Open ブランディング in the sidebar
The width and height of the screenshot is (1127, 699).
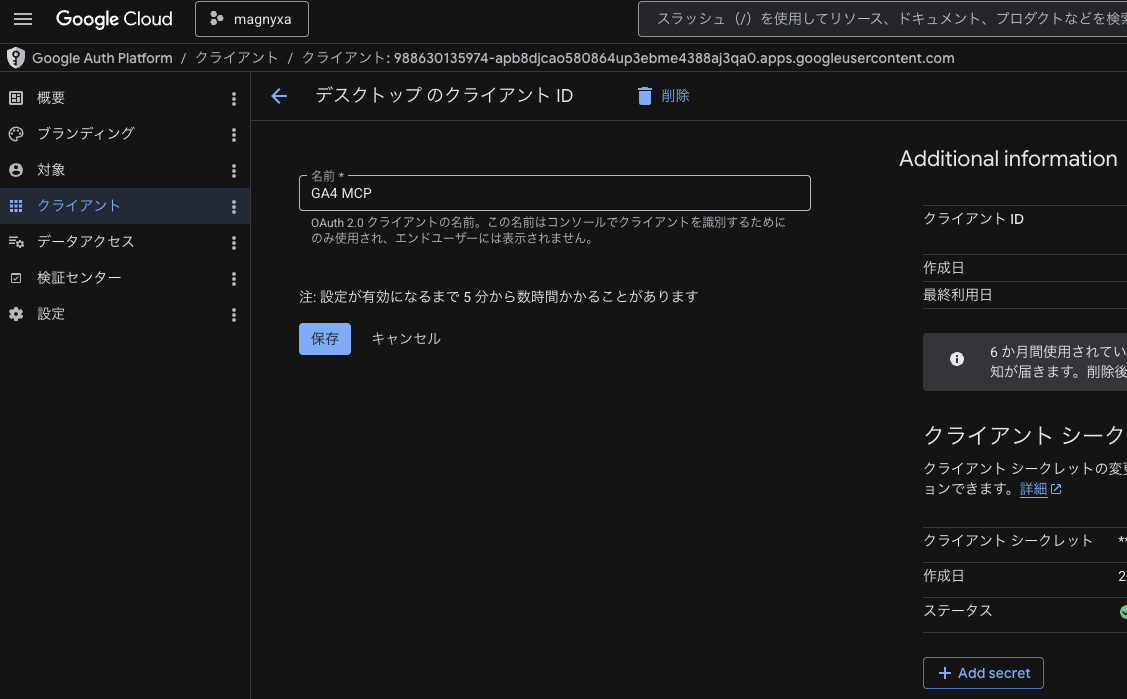click(85, 134)
